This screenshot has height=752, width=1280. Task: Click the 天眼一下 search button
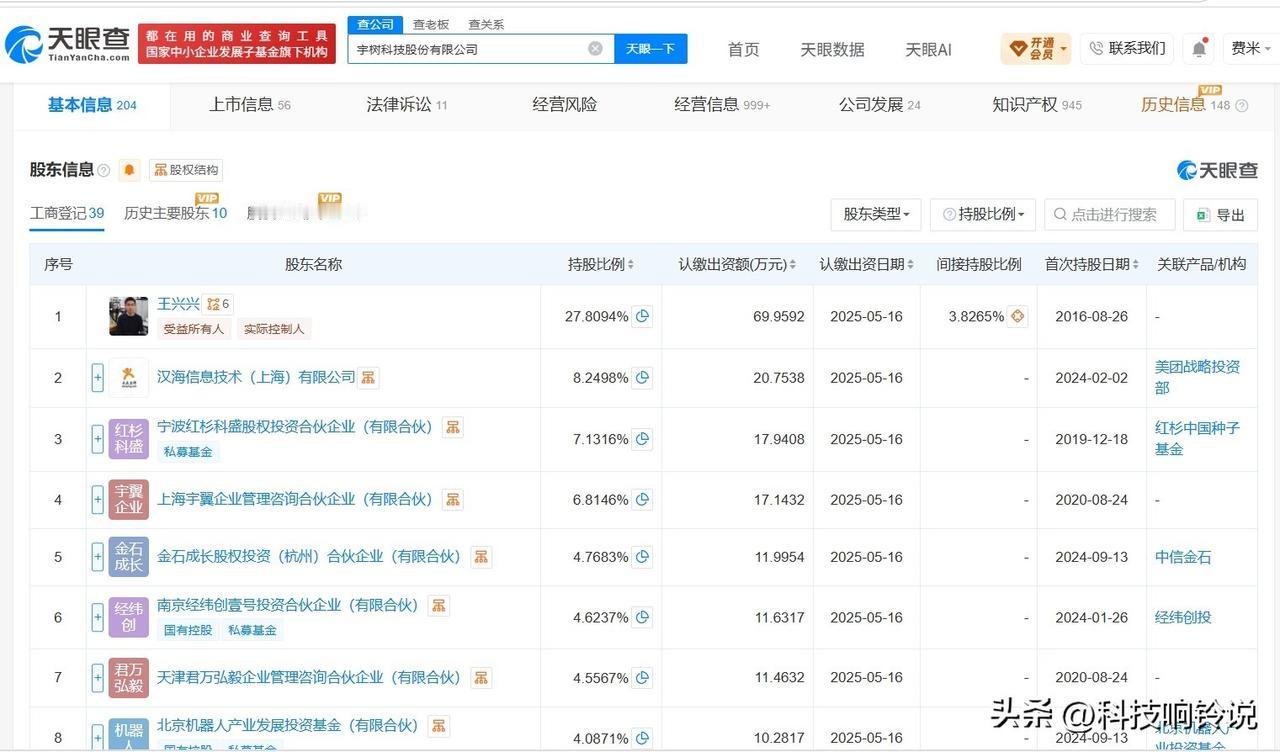coord(650,48)
